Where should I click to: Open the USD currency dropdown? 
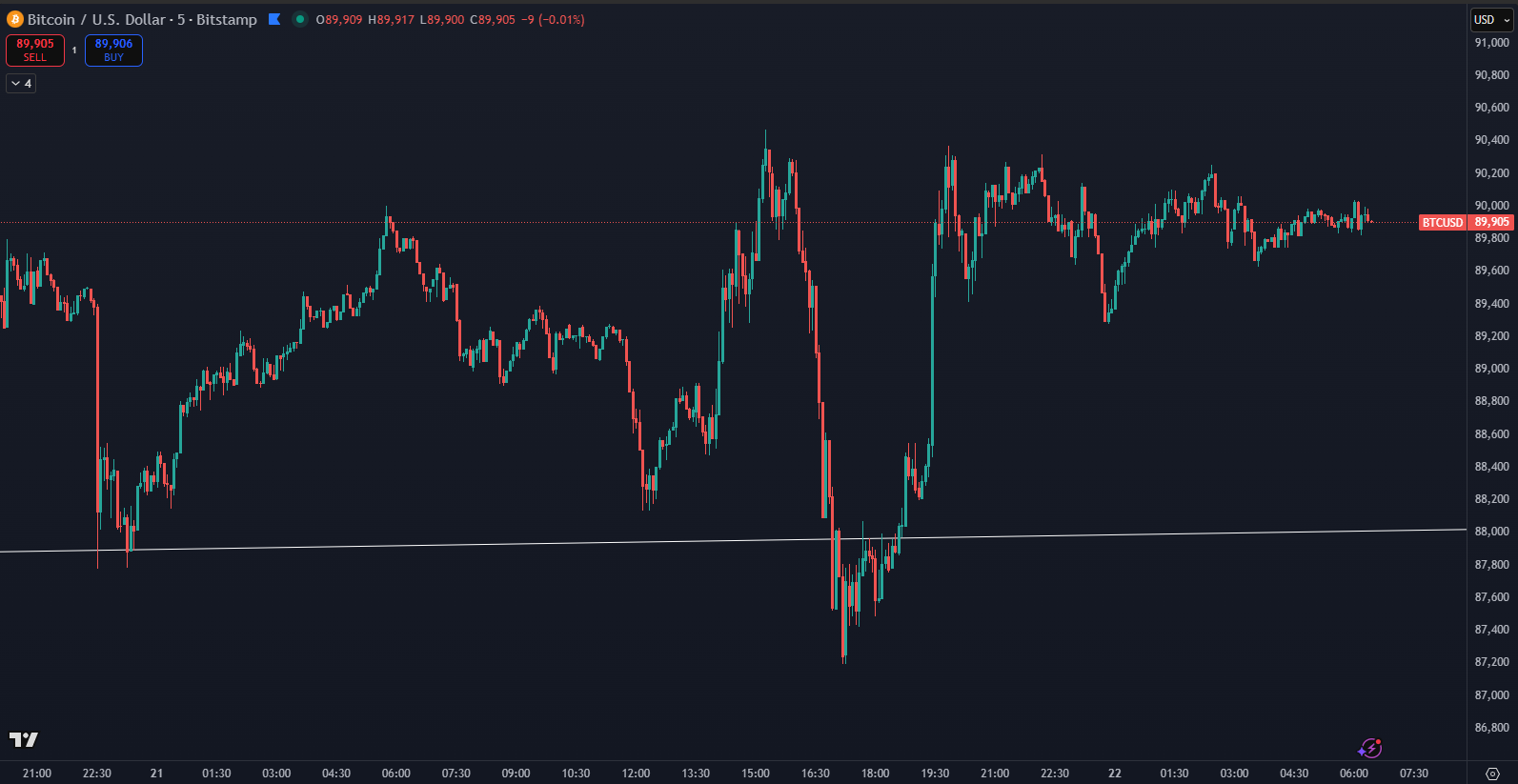(x=1491, y=19)
